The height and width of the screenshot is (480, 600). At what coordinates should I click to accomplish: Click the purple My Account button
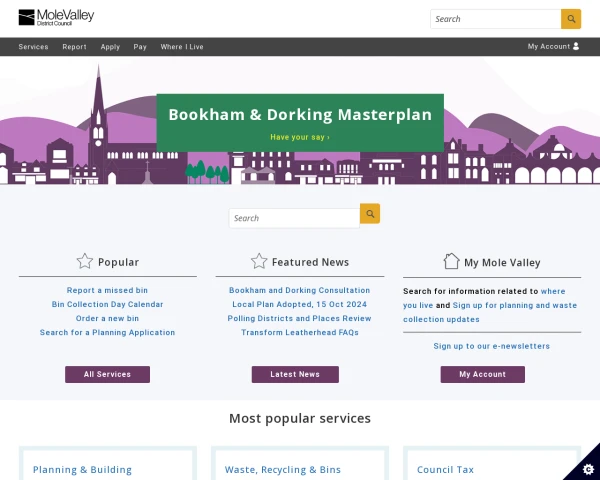click(483, 374)
